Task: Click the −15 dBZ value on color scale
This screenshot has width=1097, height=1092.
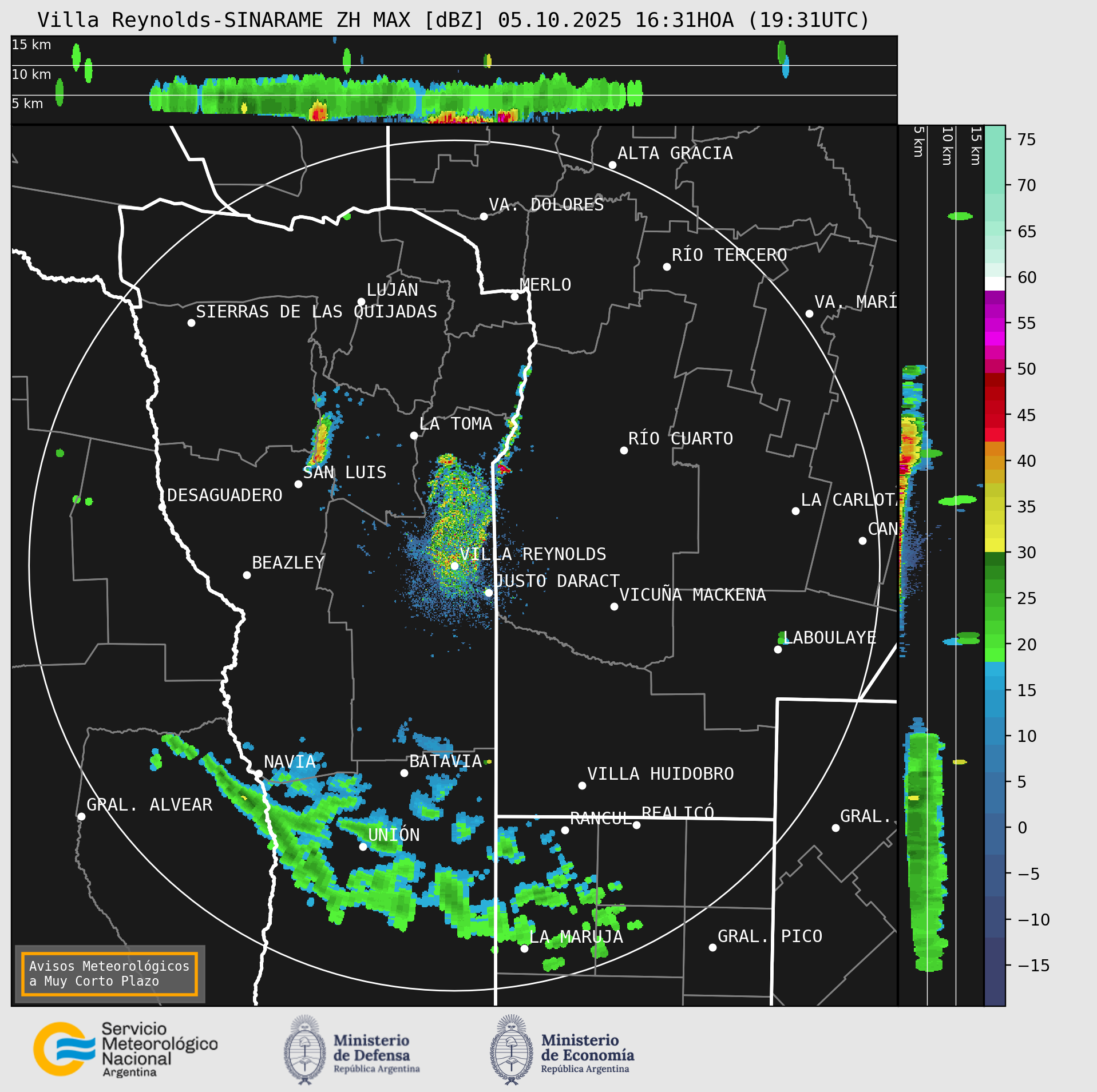Action: 1033,966
